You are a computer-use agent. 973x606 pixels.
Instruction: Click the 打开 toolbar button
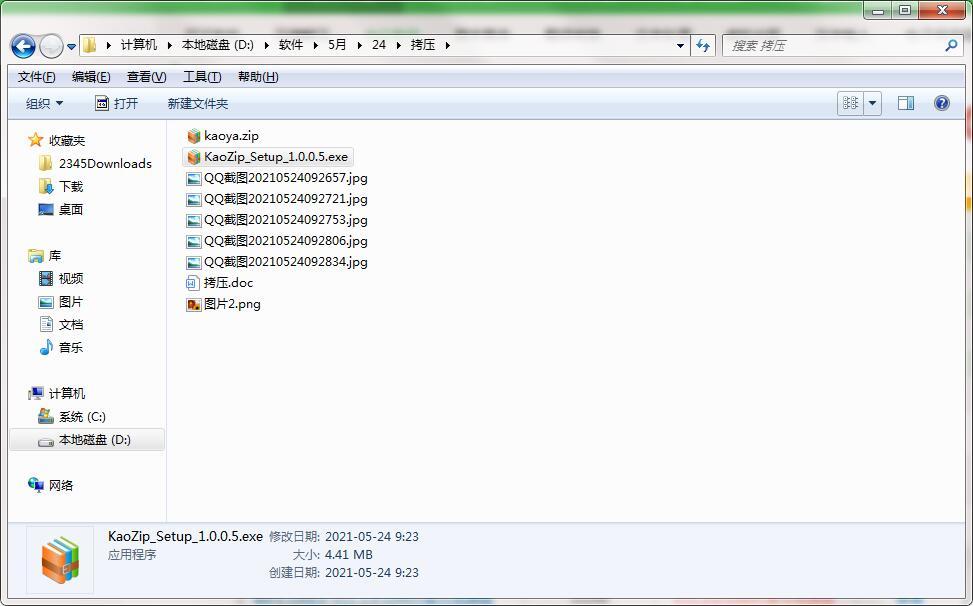tap(117, 104)
